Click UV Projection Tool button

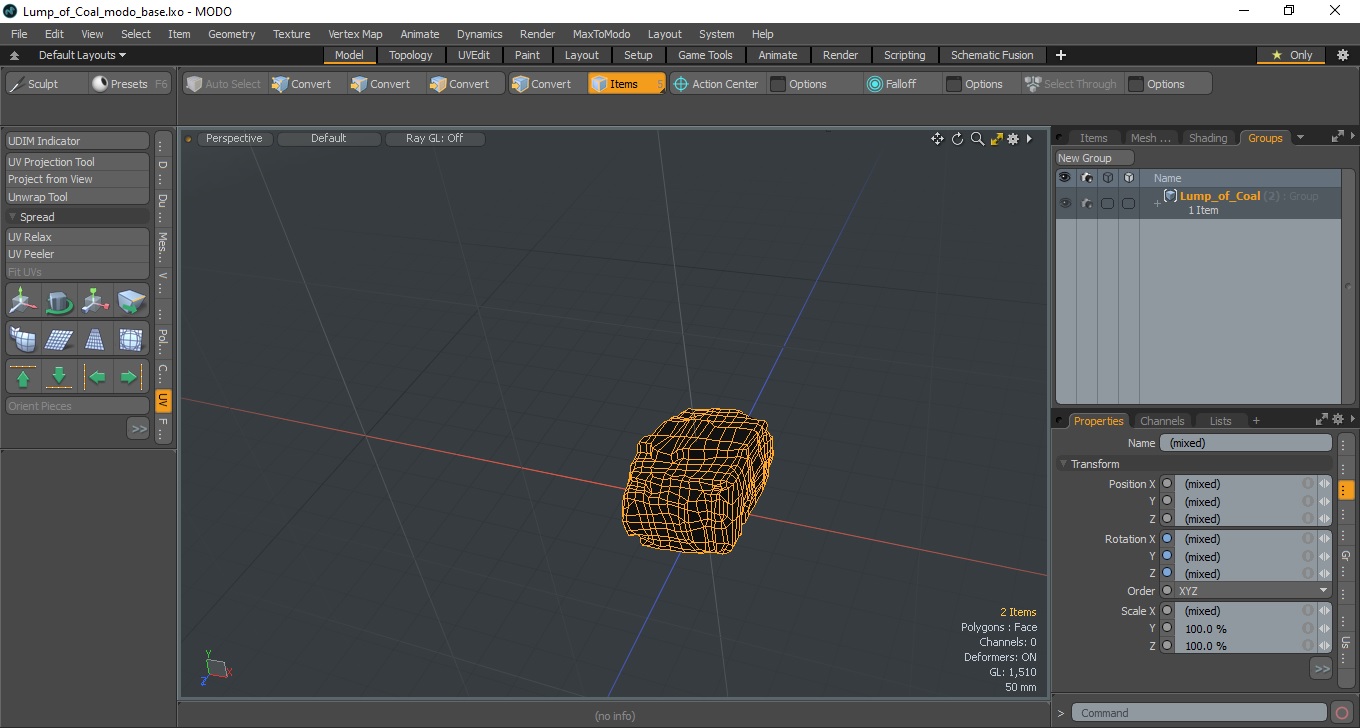point(78,162)
